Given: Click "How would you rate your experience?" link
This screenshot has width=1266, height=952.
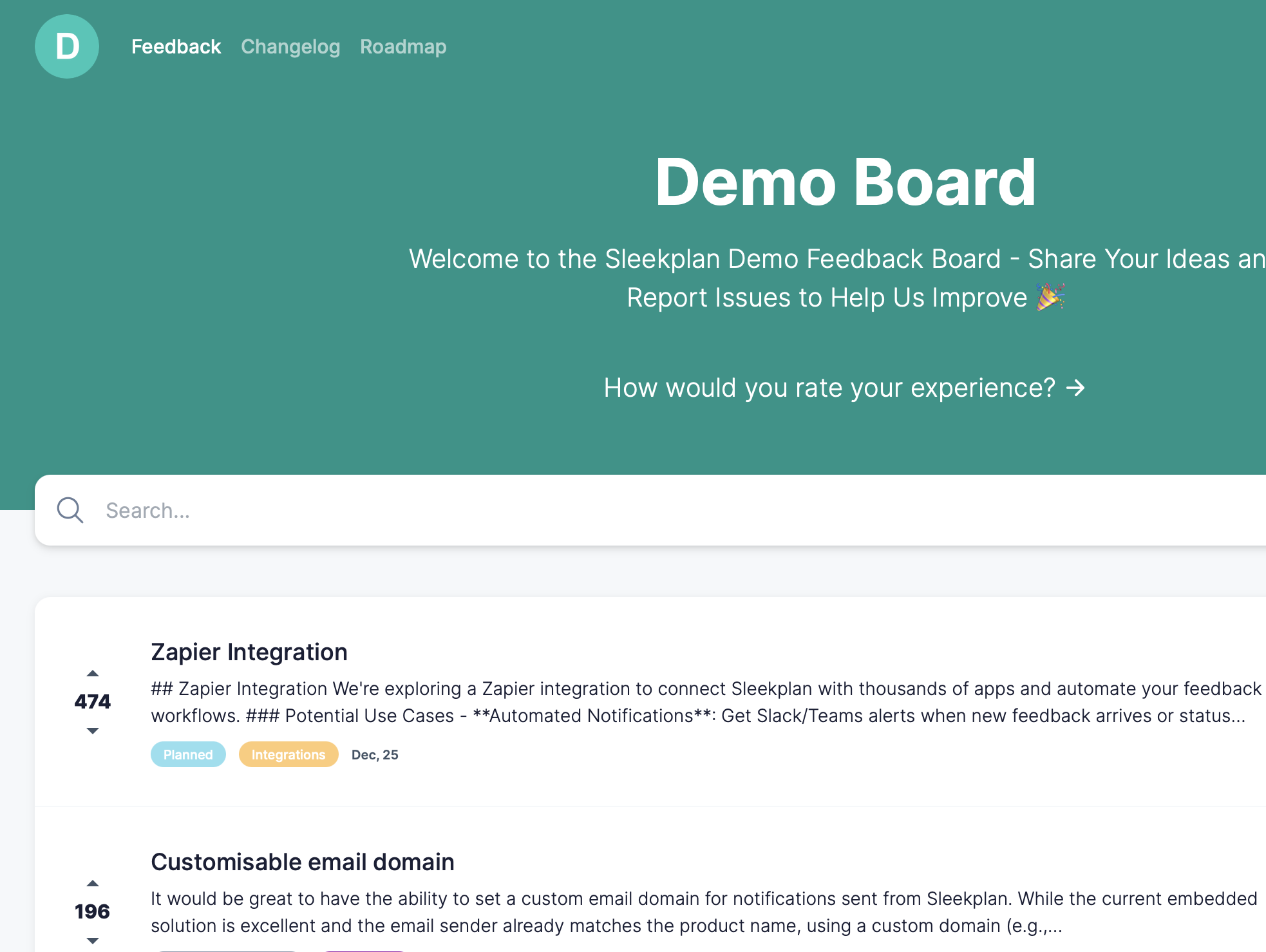Looking at the screenshot, I should 844,388.
